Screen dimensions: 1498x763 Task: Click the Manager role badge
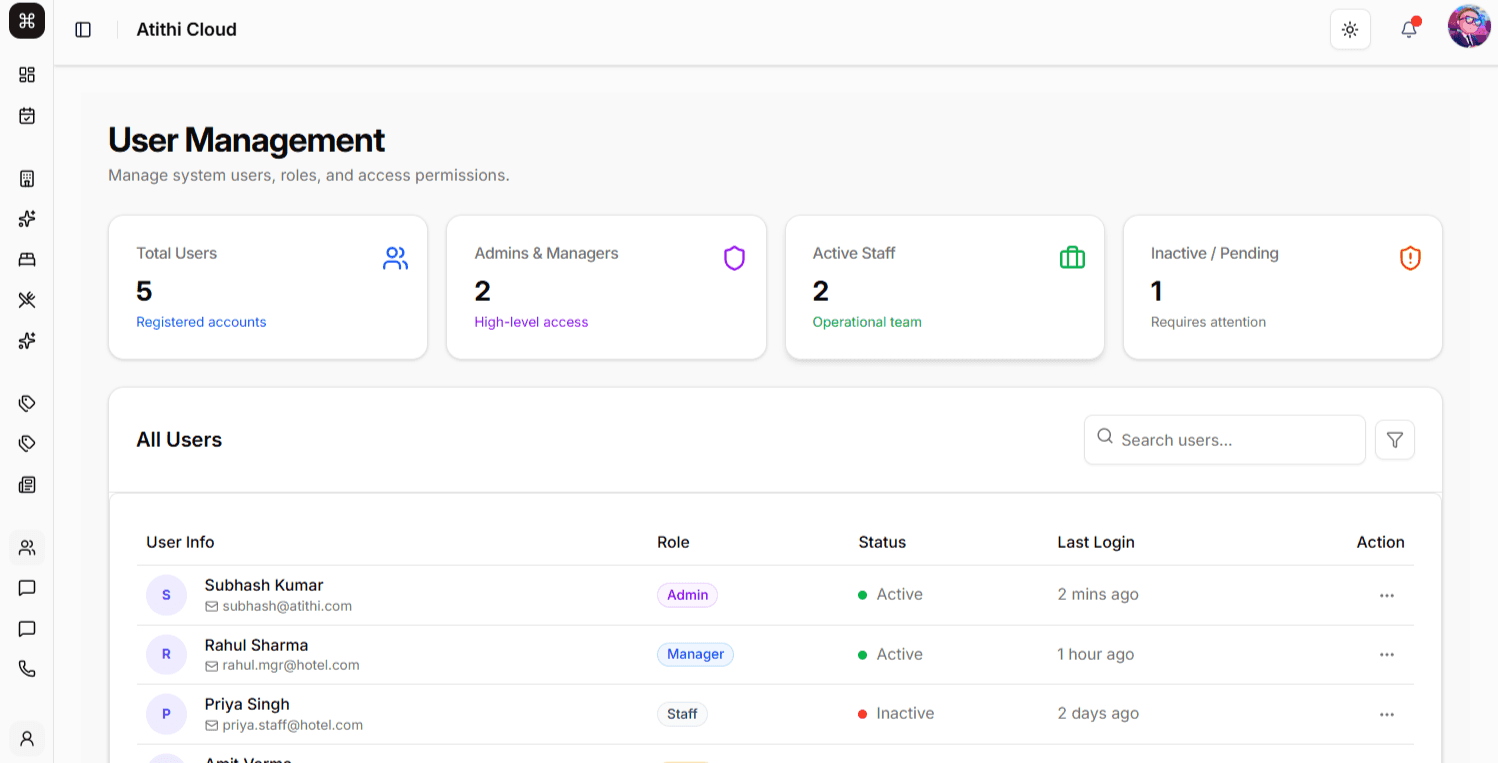point(695,654)
